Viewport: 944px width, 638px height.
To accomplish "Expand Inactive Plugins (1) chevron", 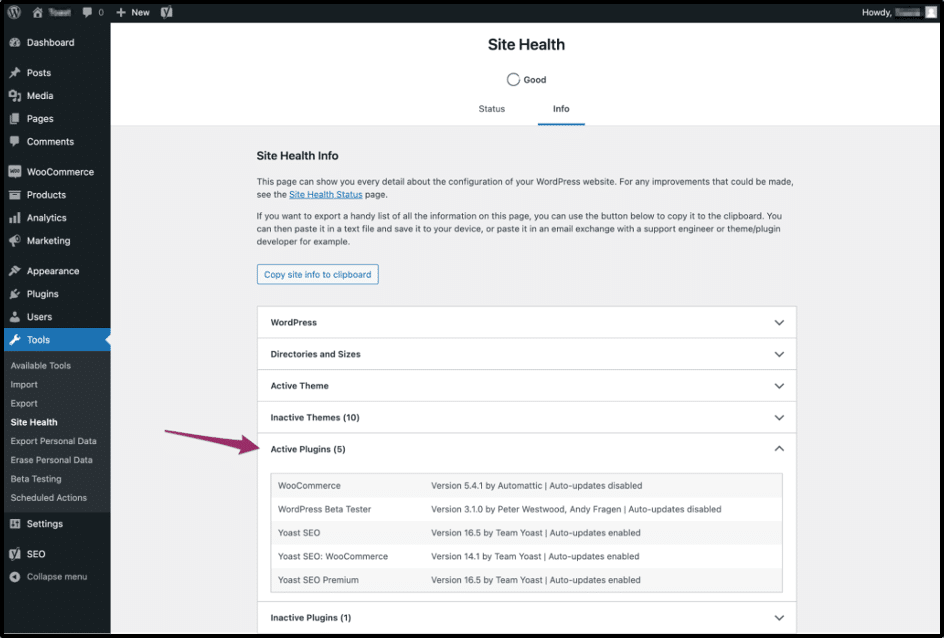I will [779, 618].
